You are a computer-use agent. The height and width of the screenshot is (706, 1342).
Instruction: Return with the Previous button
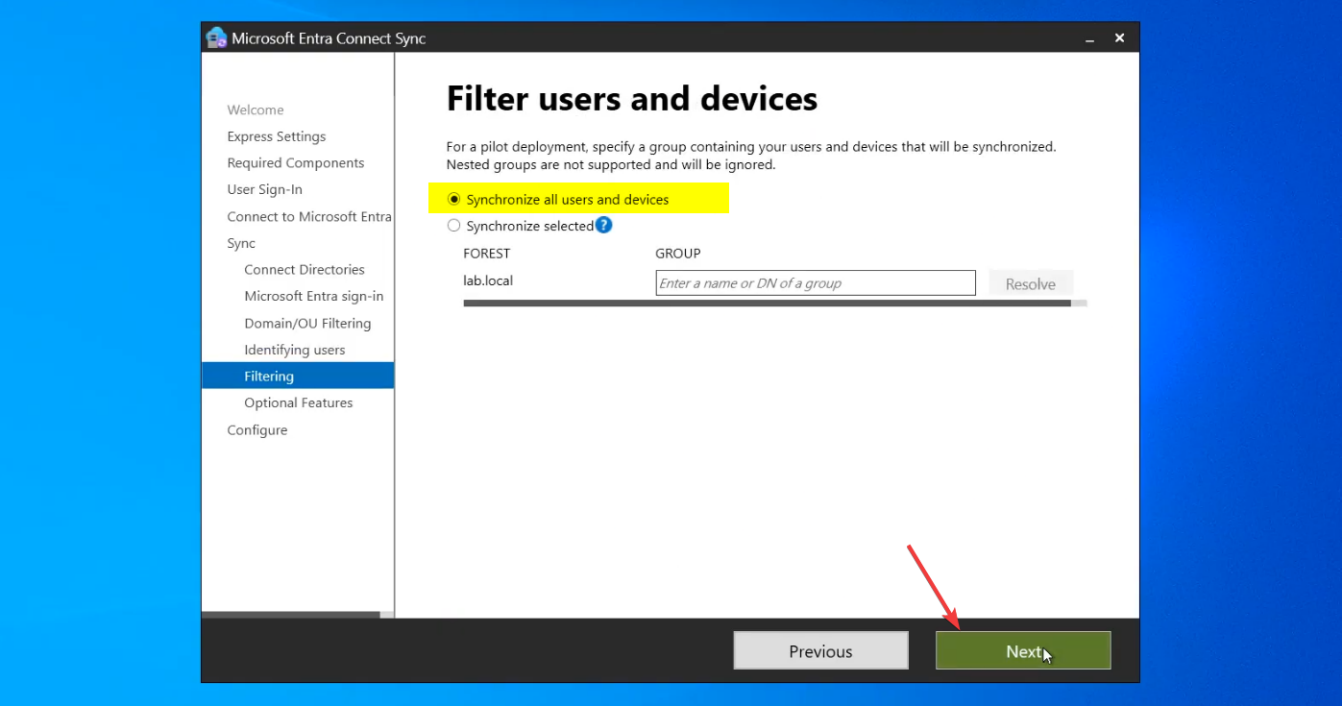coord(821,651)
